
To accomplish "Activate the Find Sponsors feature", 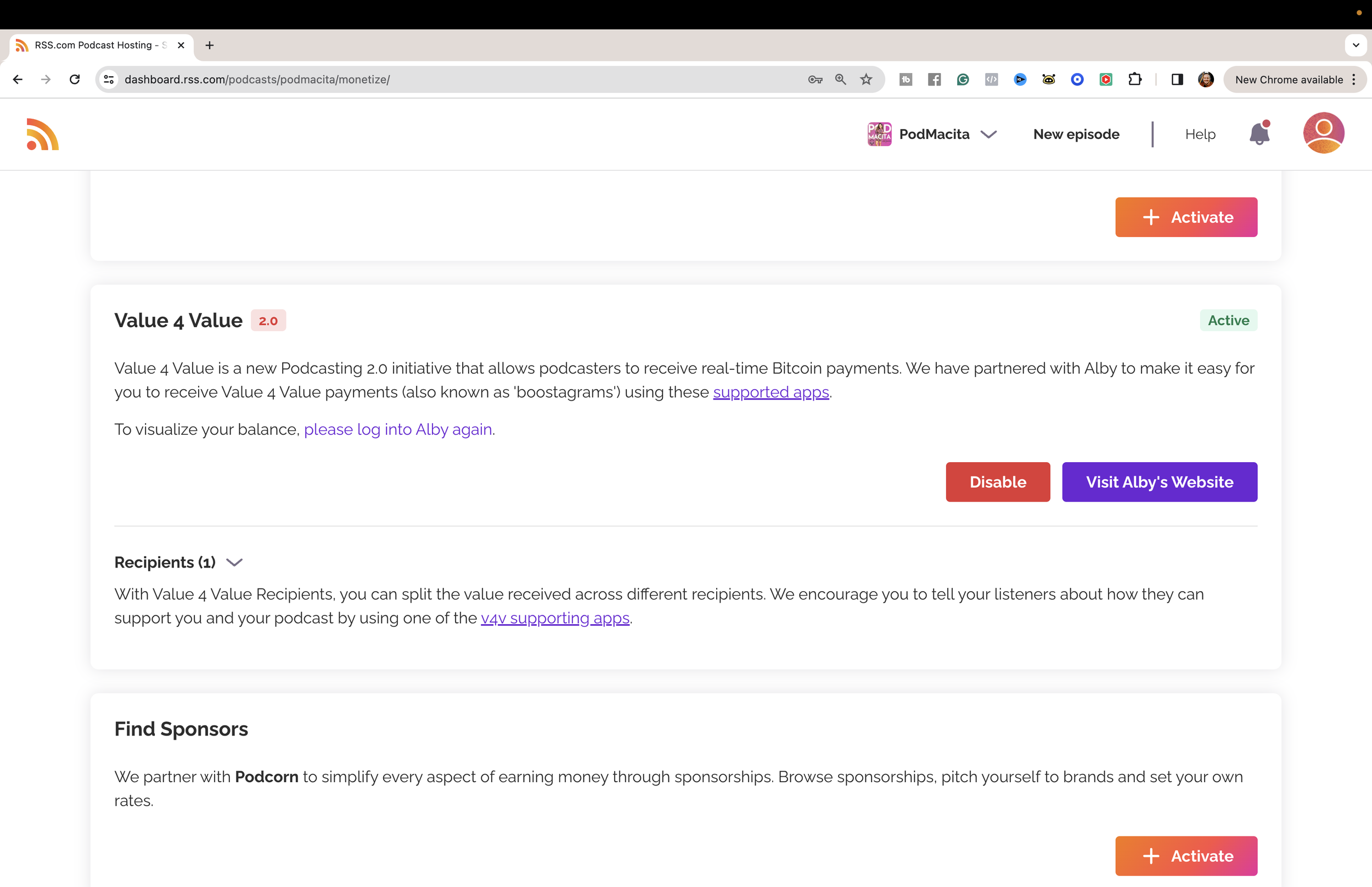I will coord(1185,855).
